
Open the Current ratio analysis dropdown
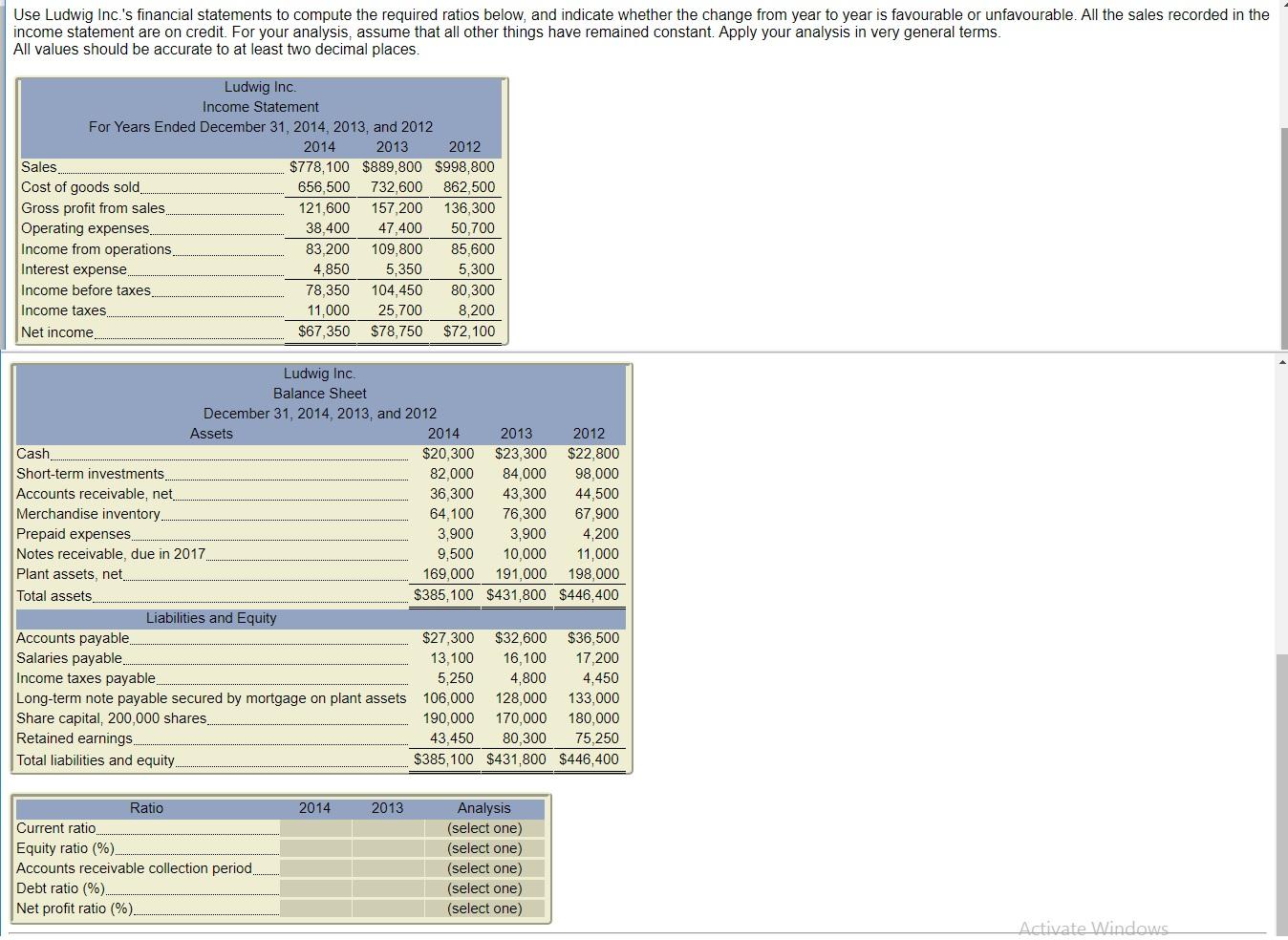(484, 828)
